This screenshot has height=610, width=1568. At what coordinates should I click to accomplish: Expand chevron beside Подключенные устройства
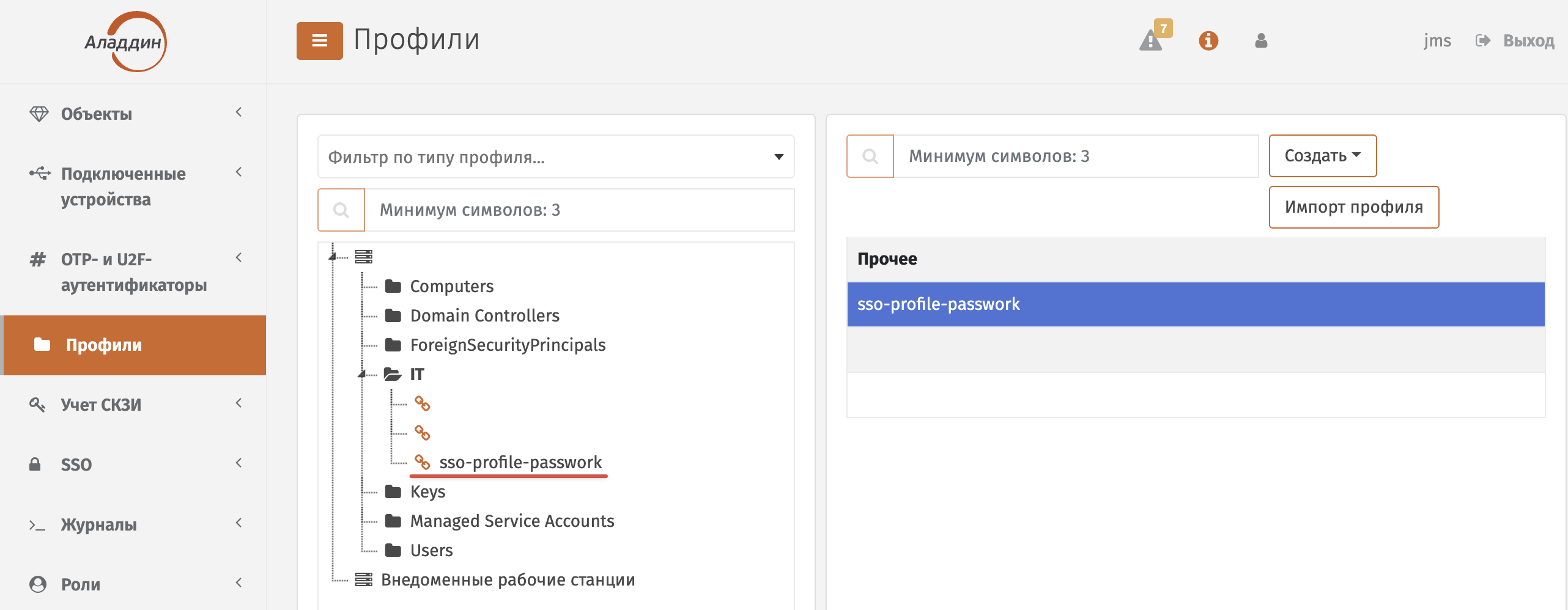[239, 172]
